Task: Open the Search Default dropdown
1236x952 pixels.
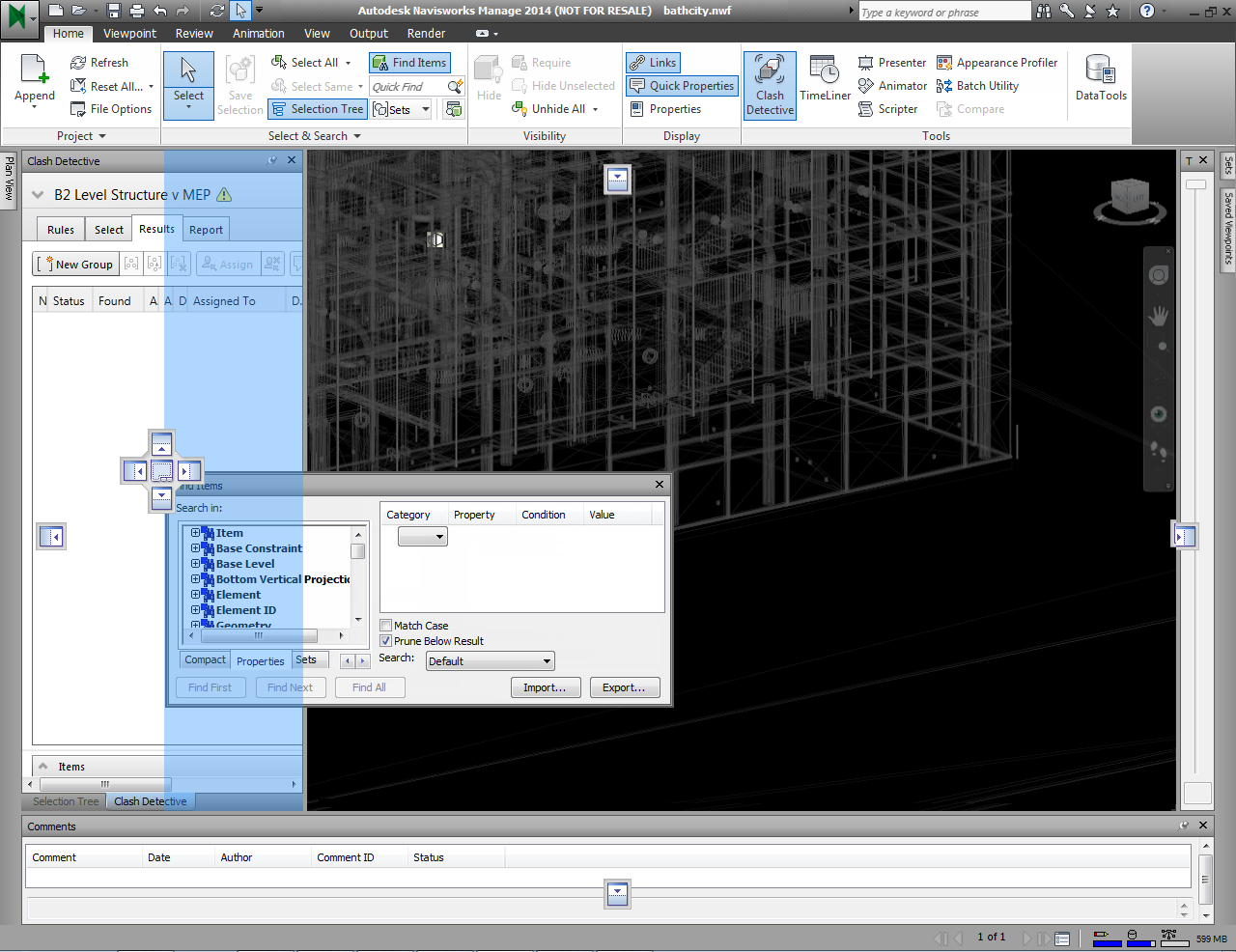Action: 490,661
